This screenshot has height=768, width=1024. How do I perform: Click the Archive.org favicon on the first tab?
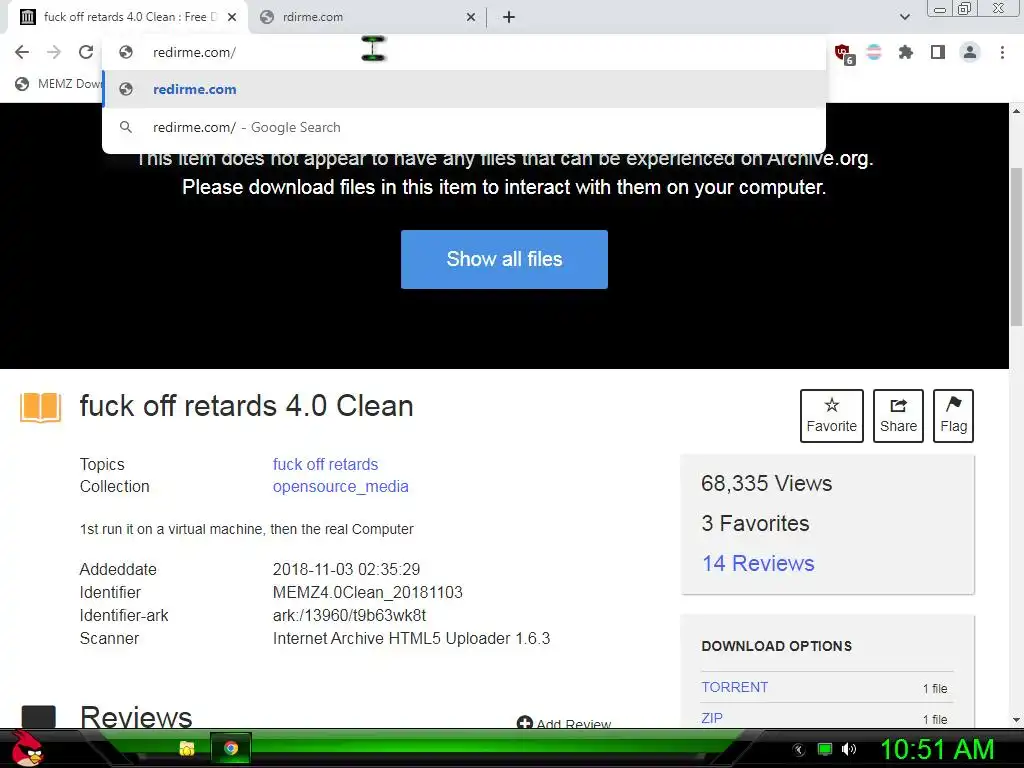(27, 17)
